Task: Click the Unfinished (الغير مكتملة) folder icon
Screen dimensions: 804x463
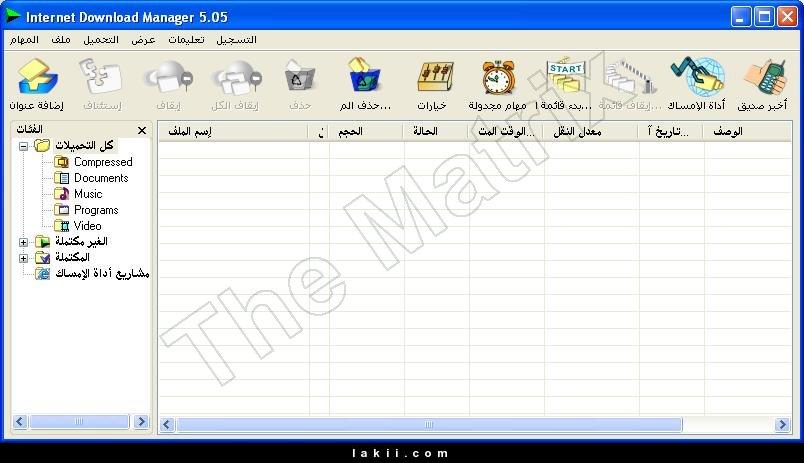Action: click(43, 241)
